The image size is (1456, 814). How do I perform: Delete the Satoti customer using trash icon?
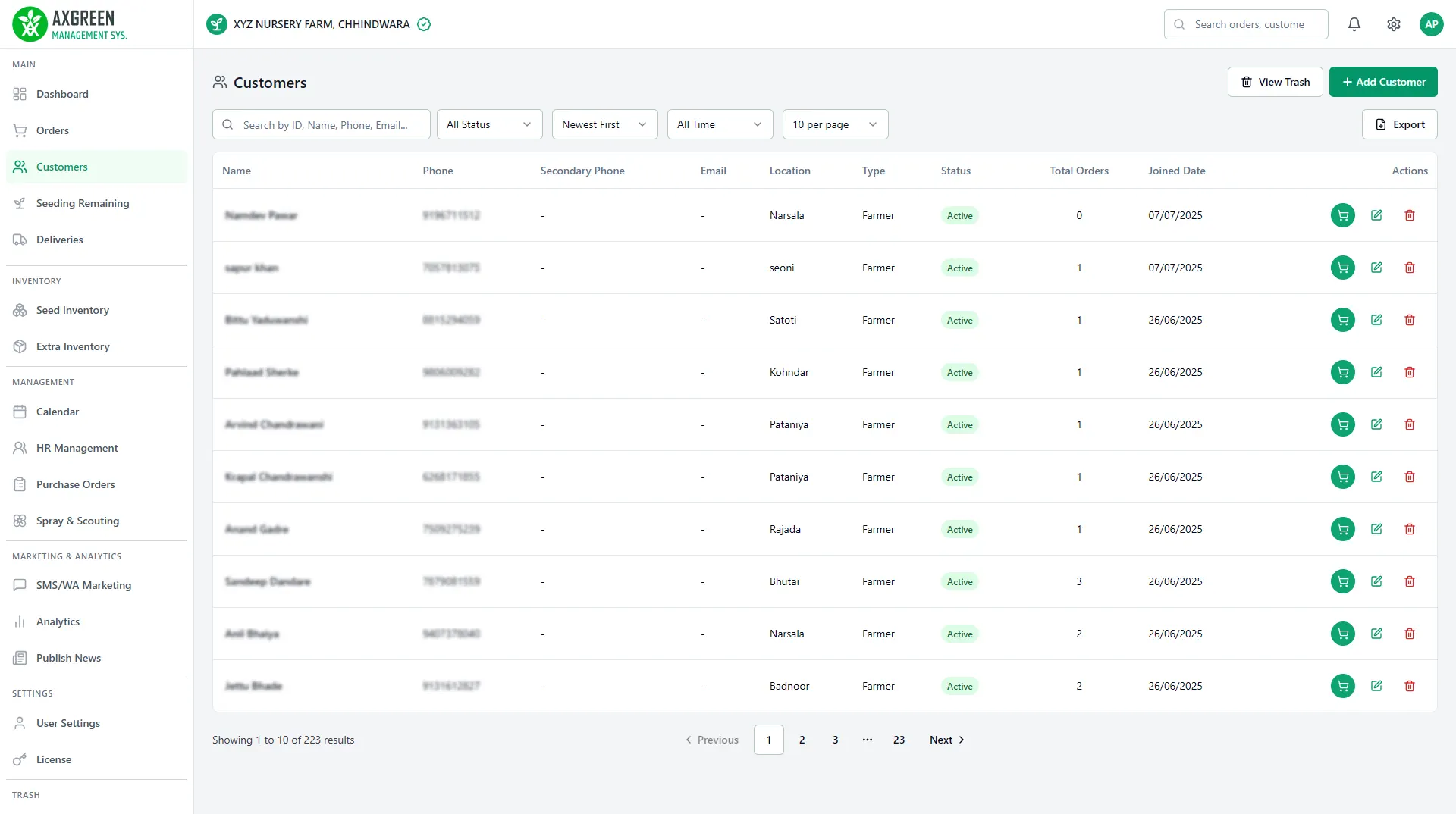tap(1409, 320)
